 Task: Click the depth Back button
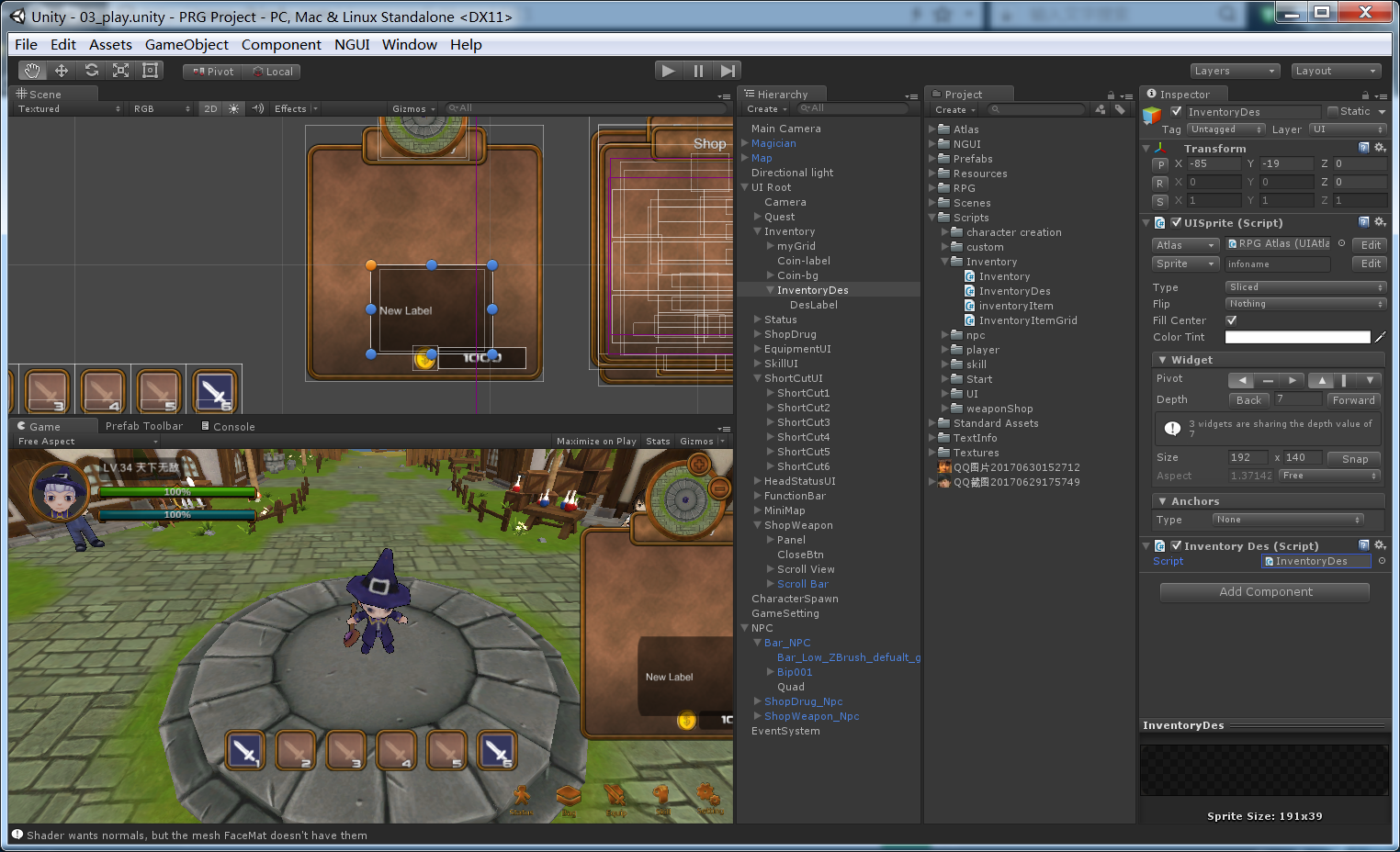point(1248,400)
